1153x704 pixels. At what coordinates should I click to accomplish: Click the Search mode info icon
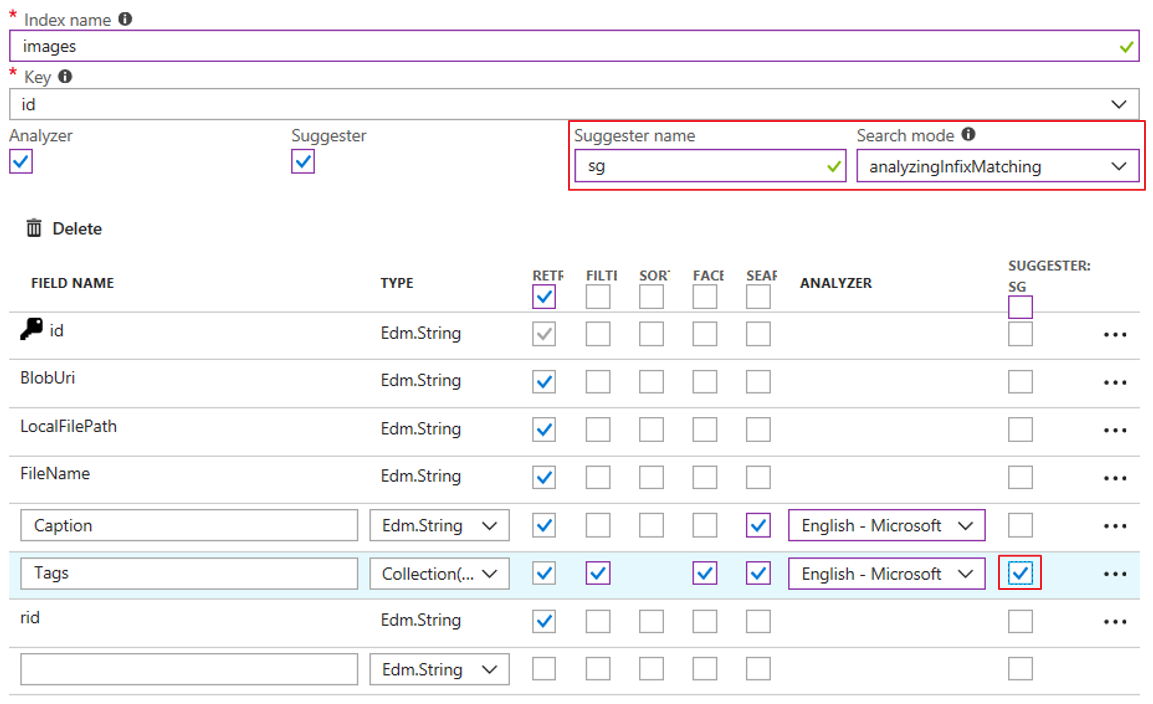coord(968,135)
